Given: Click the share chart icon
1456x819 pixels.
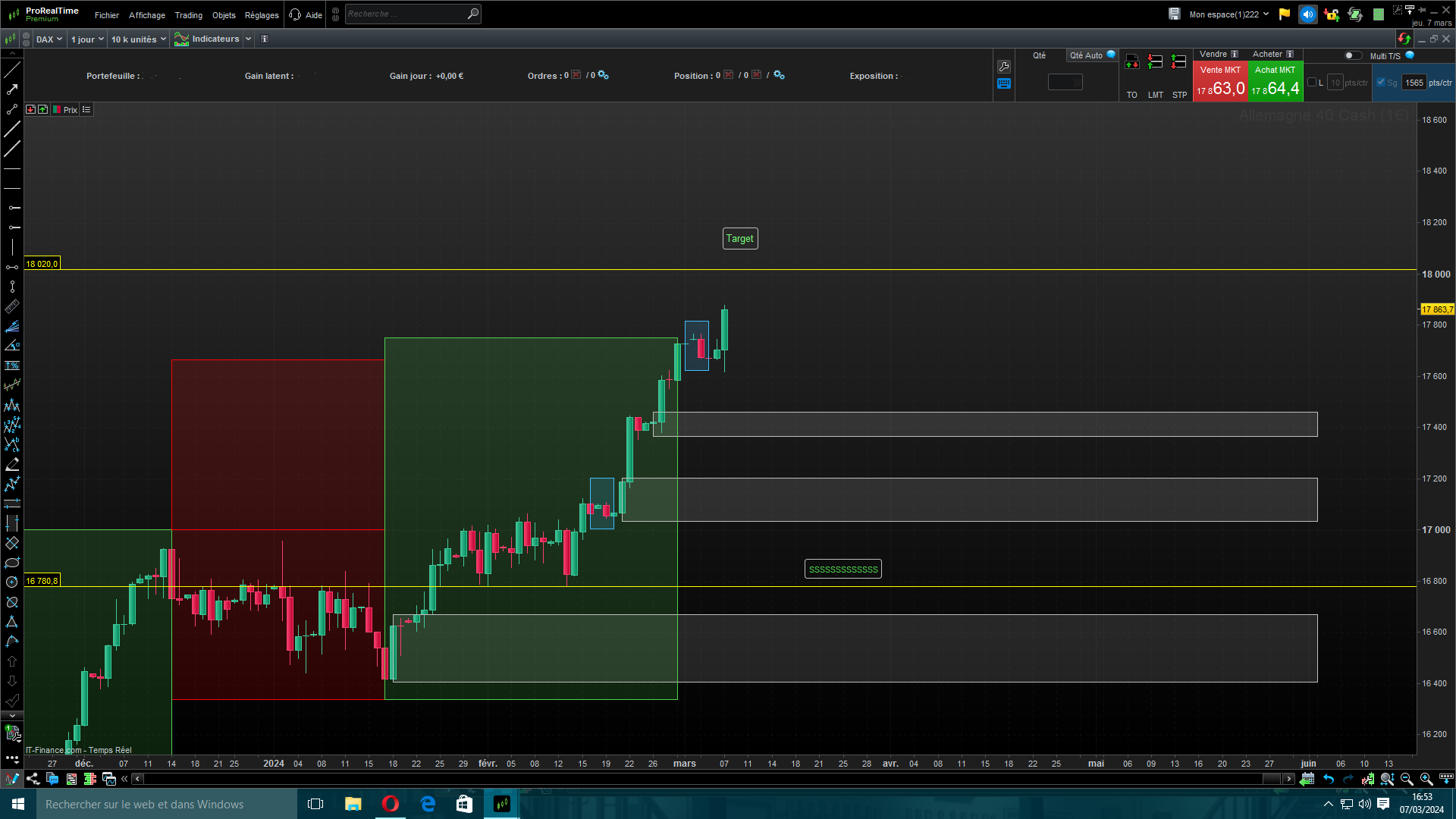Looking at the screenshot, I should (33, 779).
